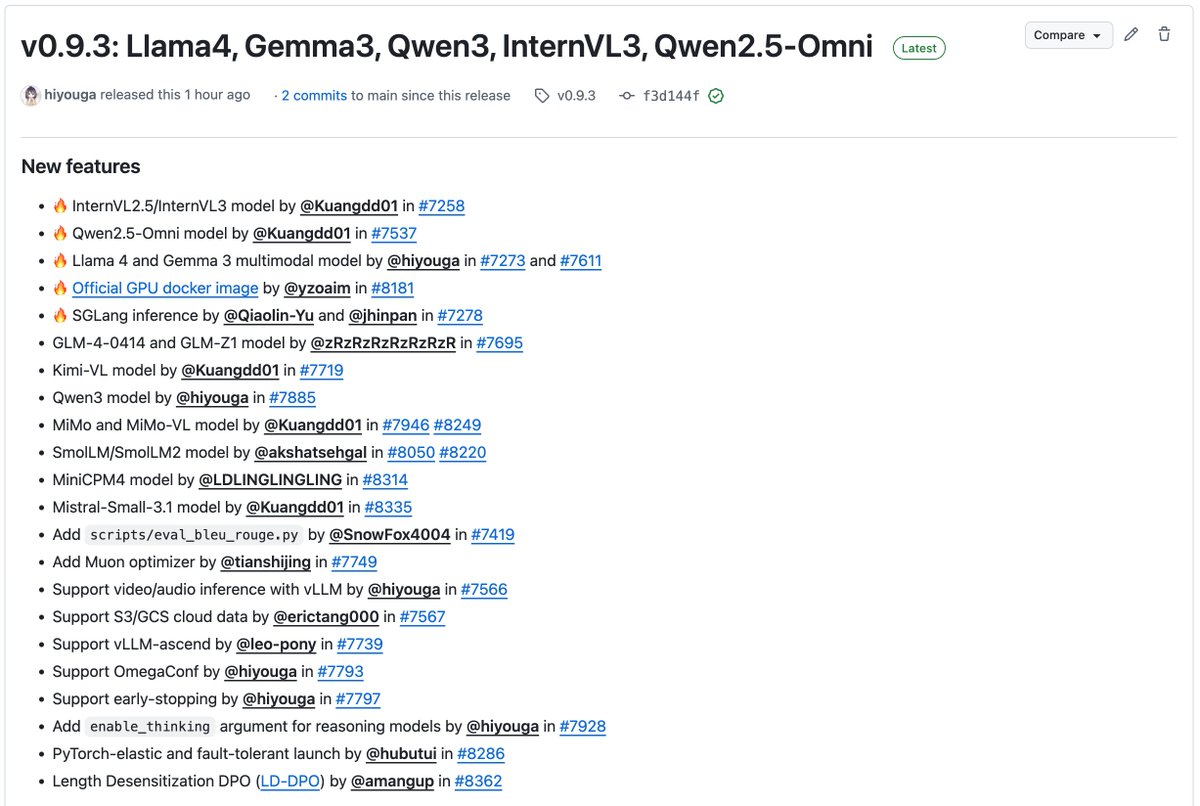This screenshot has width=1200, height=806.
Task: Open pull request #7749
Action: tap(354, 562)
